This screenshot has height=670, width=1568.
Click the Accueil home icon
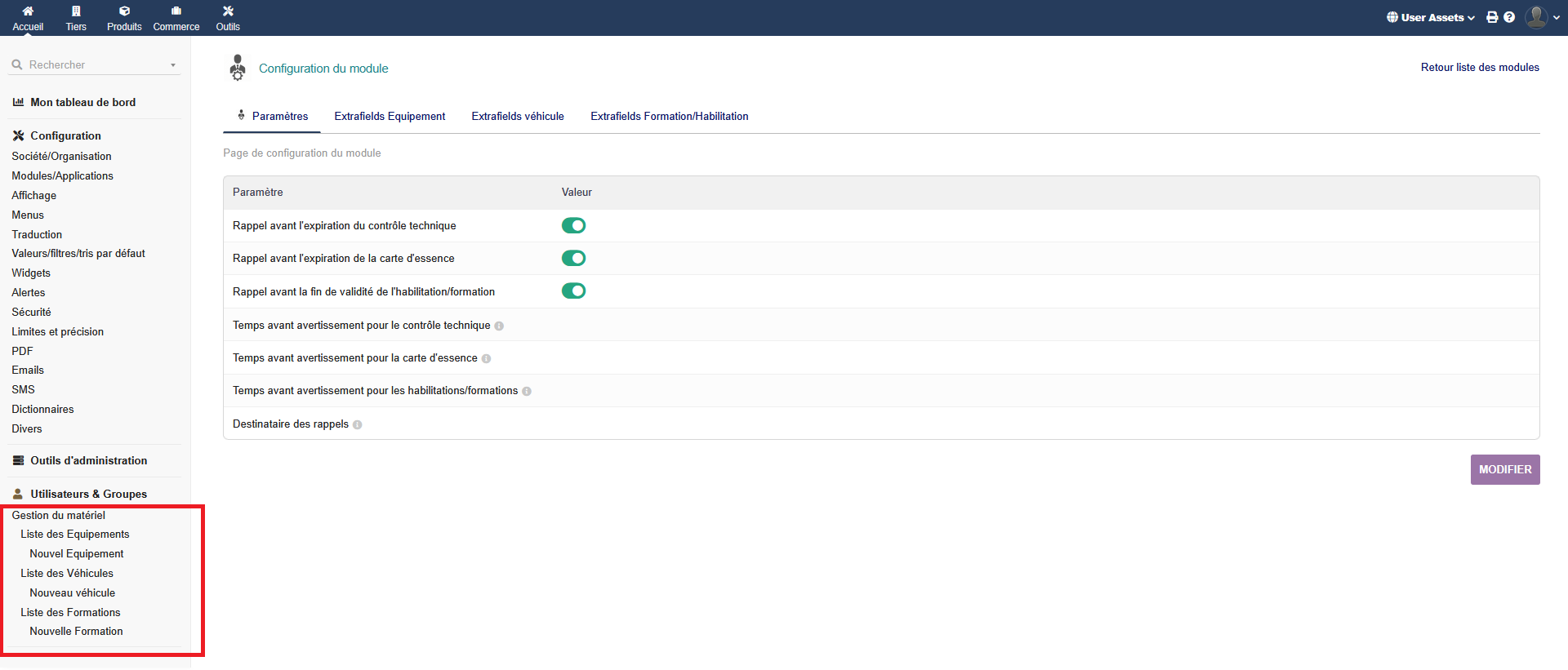point(28,11)
